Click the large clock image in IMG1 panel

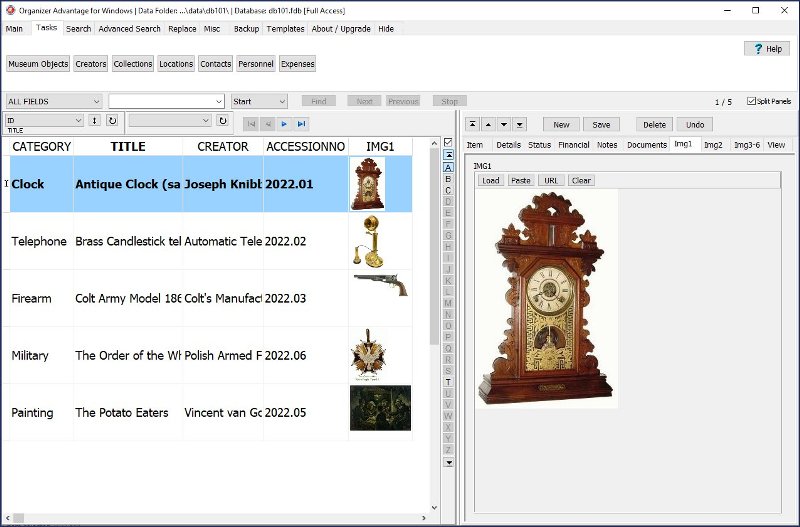pos(546,299)
